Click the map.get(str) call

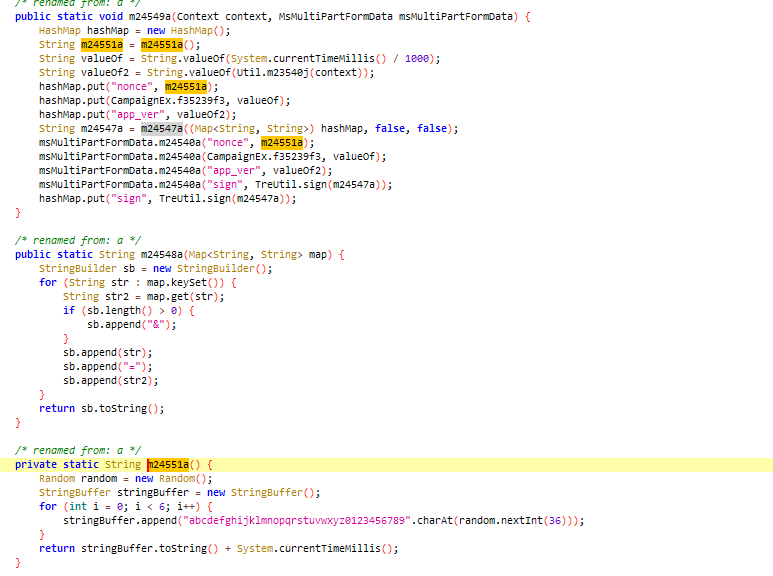click(183, 296)
